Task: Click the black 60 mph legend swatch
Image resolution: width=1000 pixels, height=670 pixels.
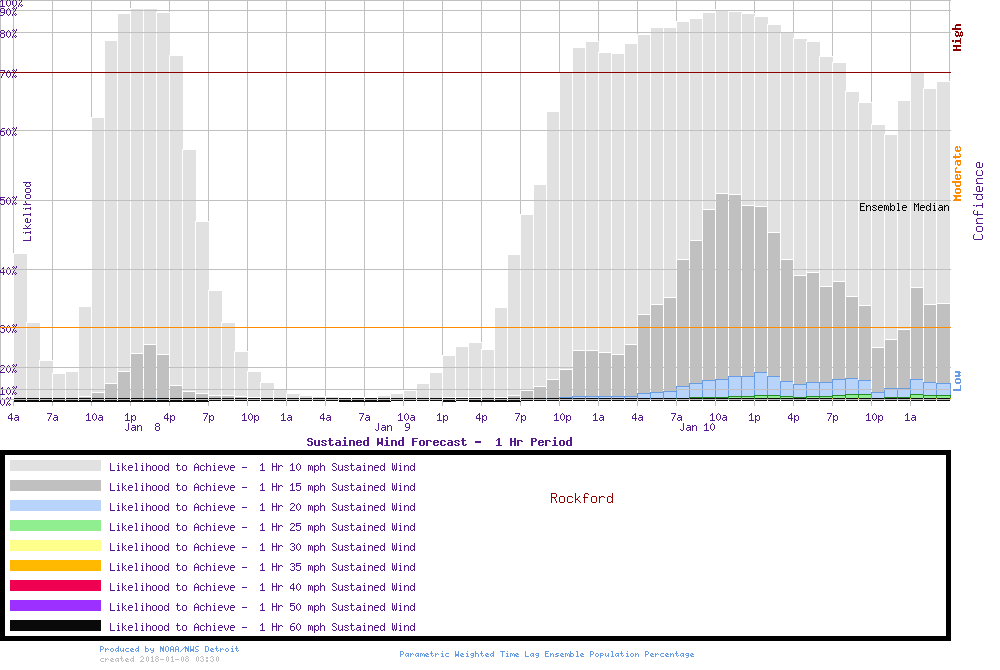Action: [55, 626]
